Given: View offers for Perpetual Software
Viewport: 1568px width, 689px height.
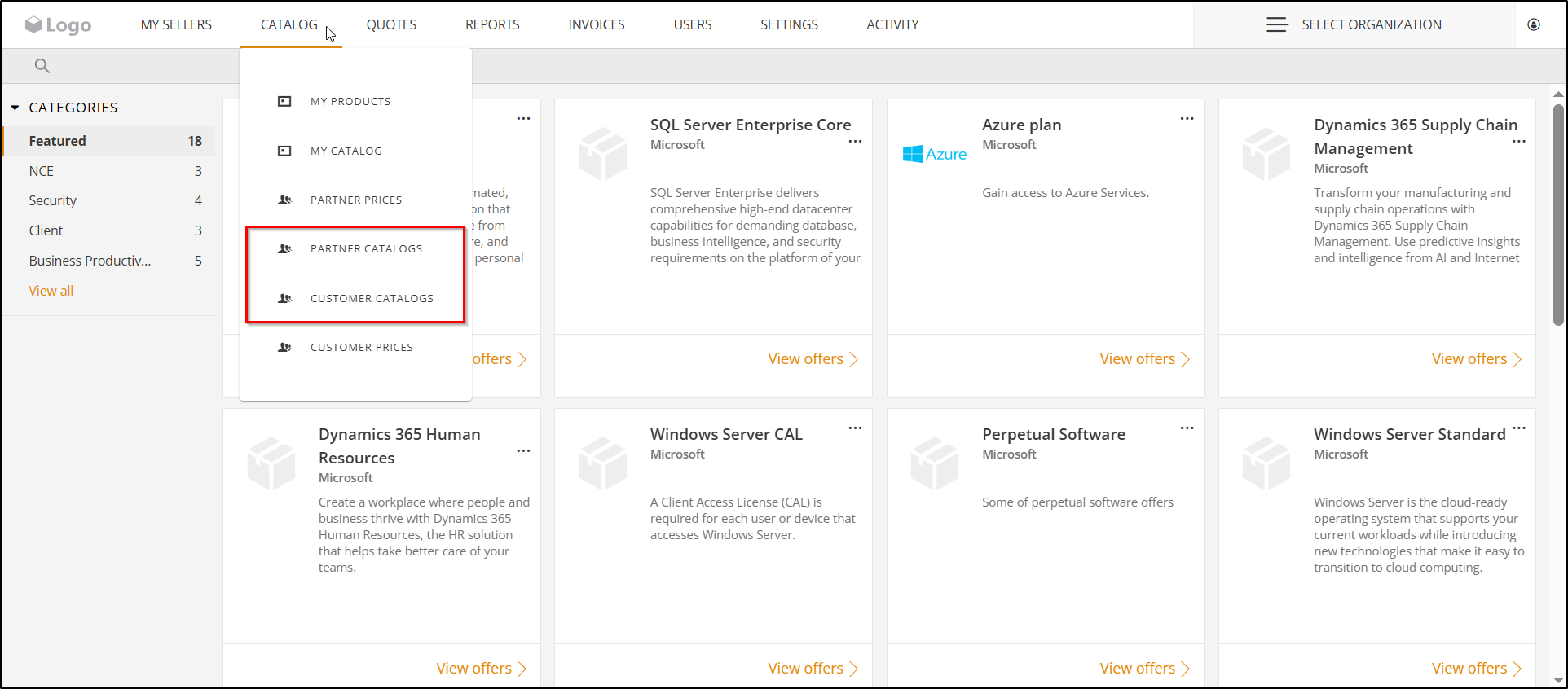Looking at the screenshot, I should (x=1144, y=669).
